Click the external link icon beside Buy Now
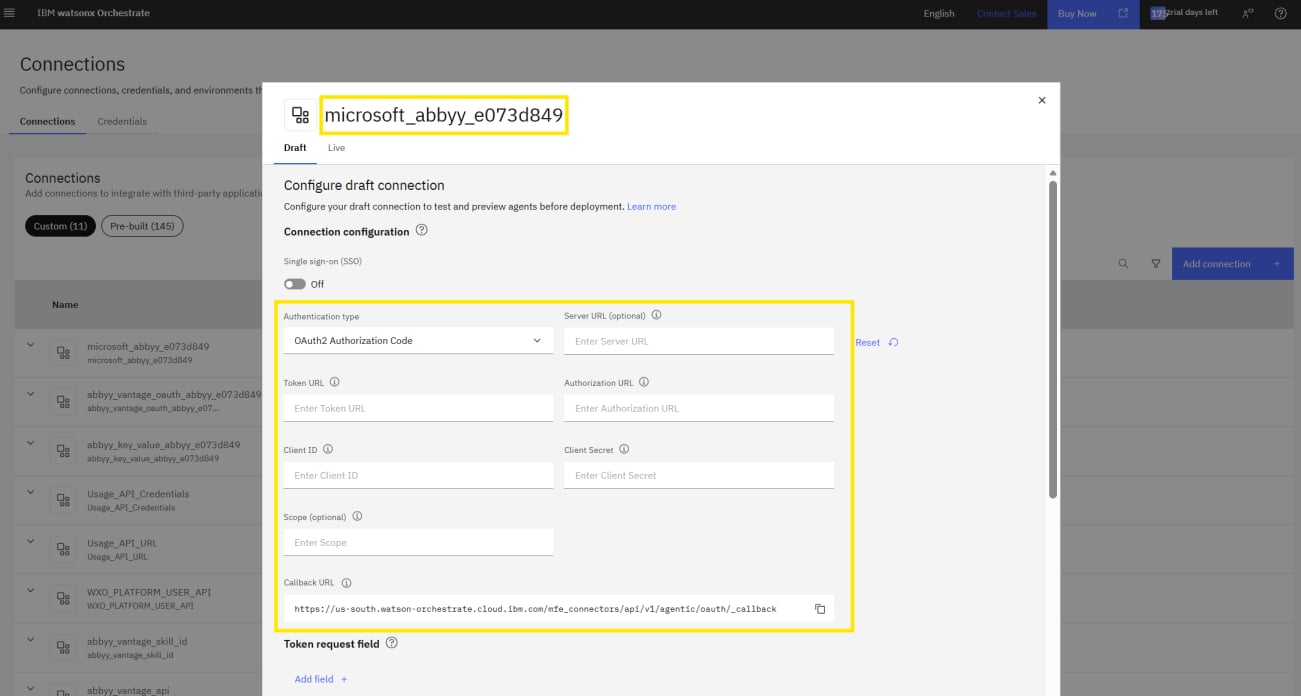1301x696 pixels. pos(1123,14)
